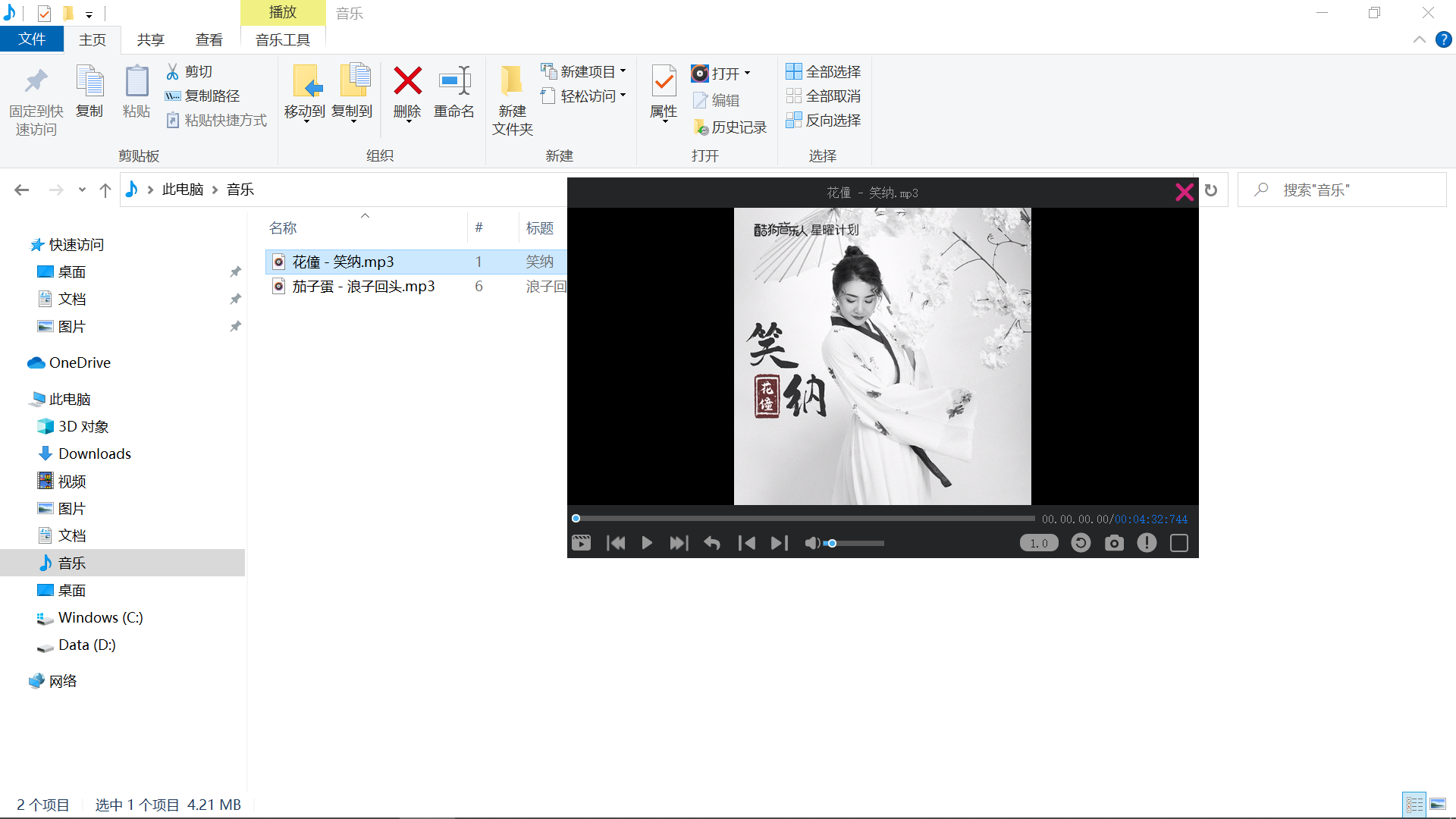This screenshot has height=819, width=1456.
Task: Skip to next track in player
Action: (679, 543)
